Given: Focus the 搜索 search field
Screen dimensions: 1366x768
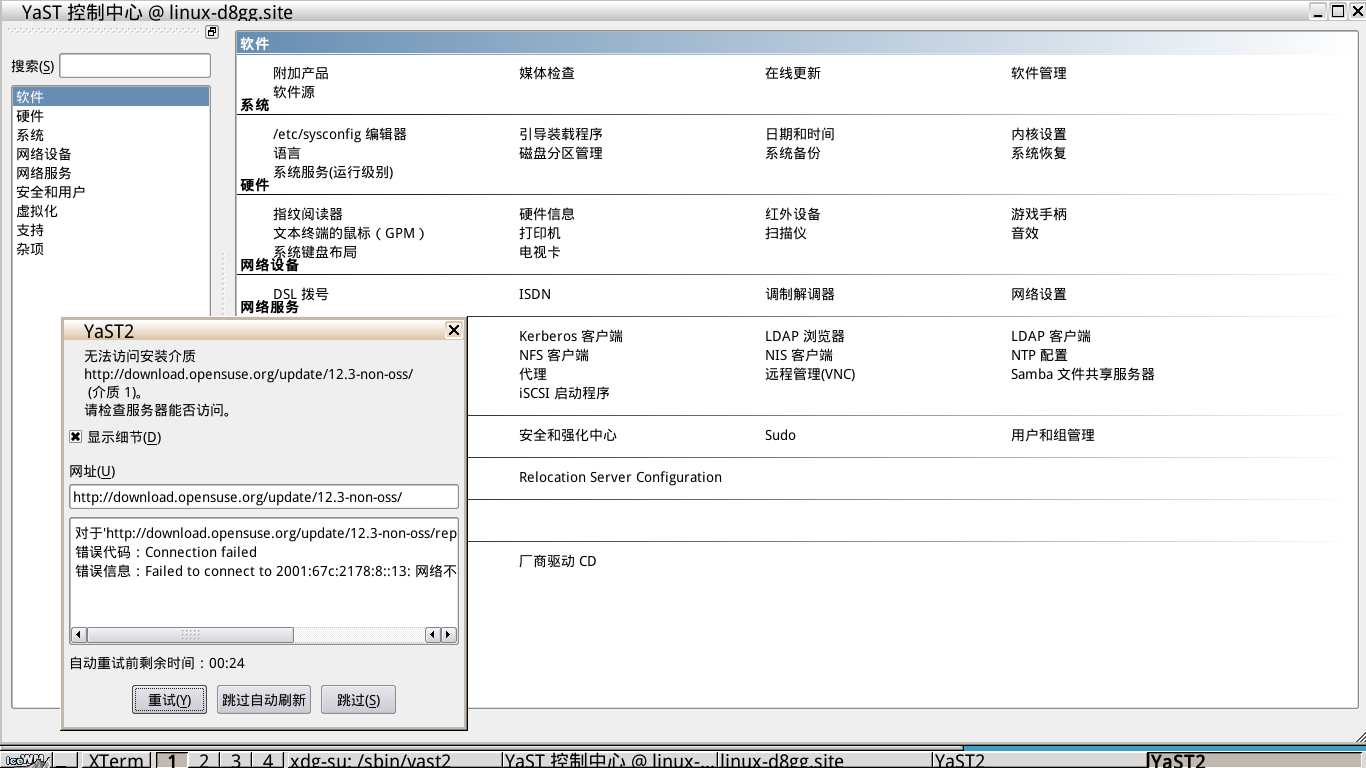Looking at the screenshot, I should pos(135,66).
